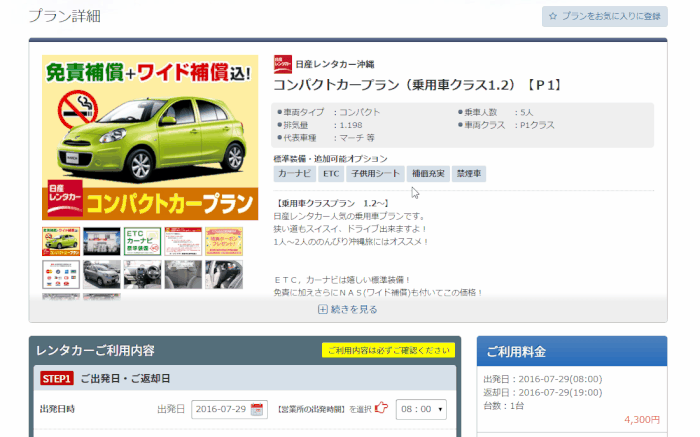The height and width of the screenshot is (437, 700).
Task: Click the 補償充実 option tag
Action: 428,174
